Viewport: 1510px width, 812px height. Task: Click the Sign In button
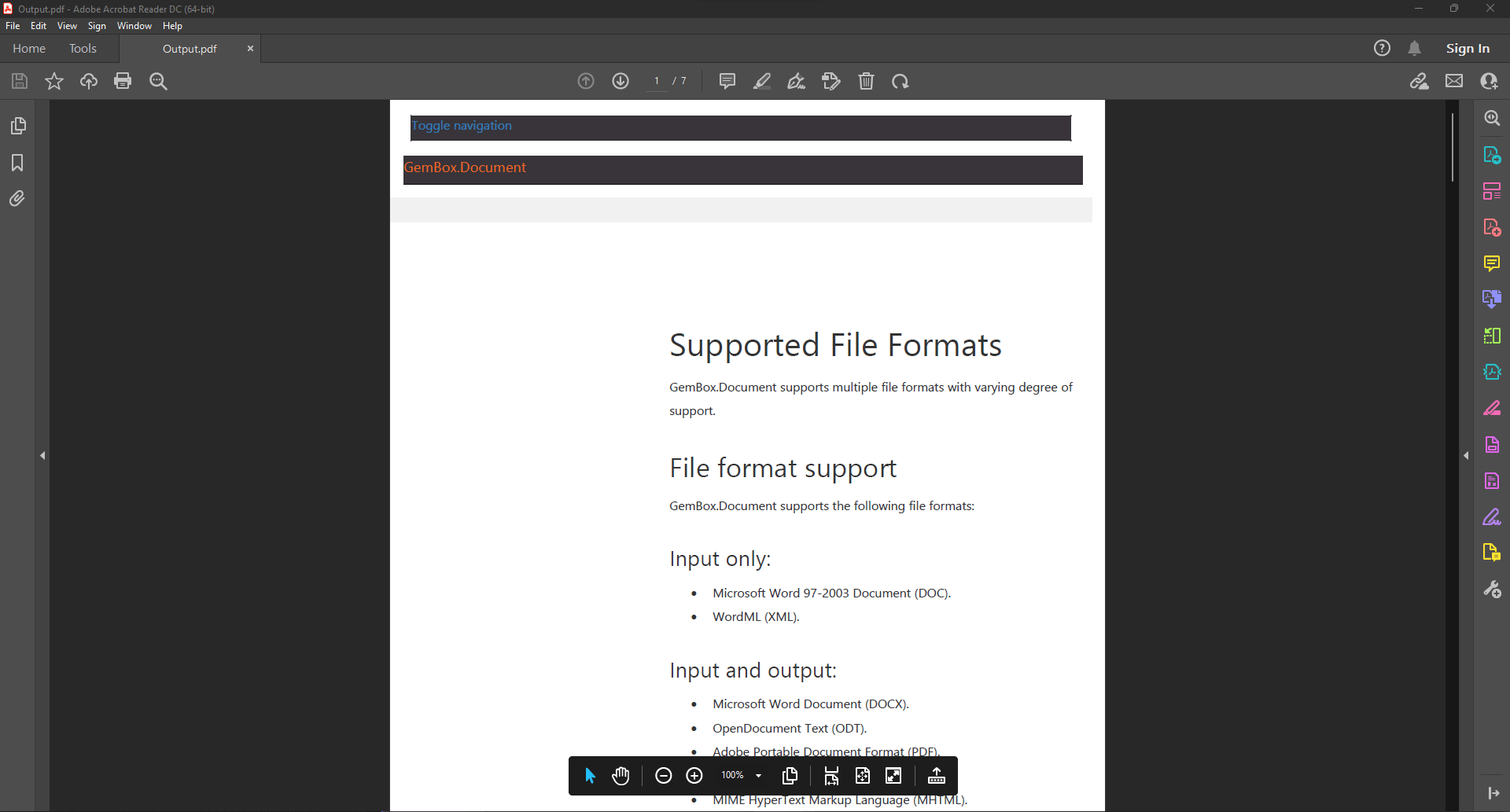click(1467, 49)
